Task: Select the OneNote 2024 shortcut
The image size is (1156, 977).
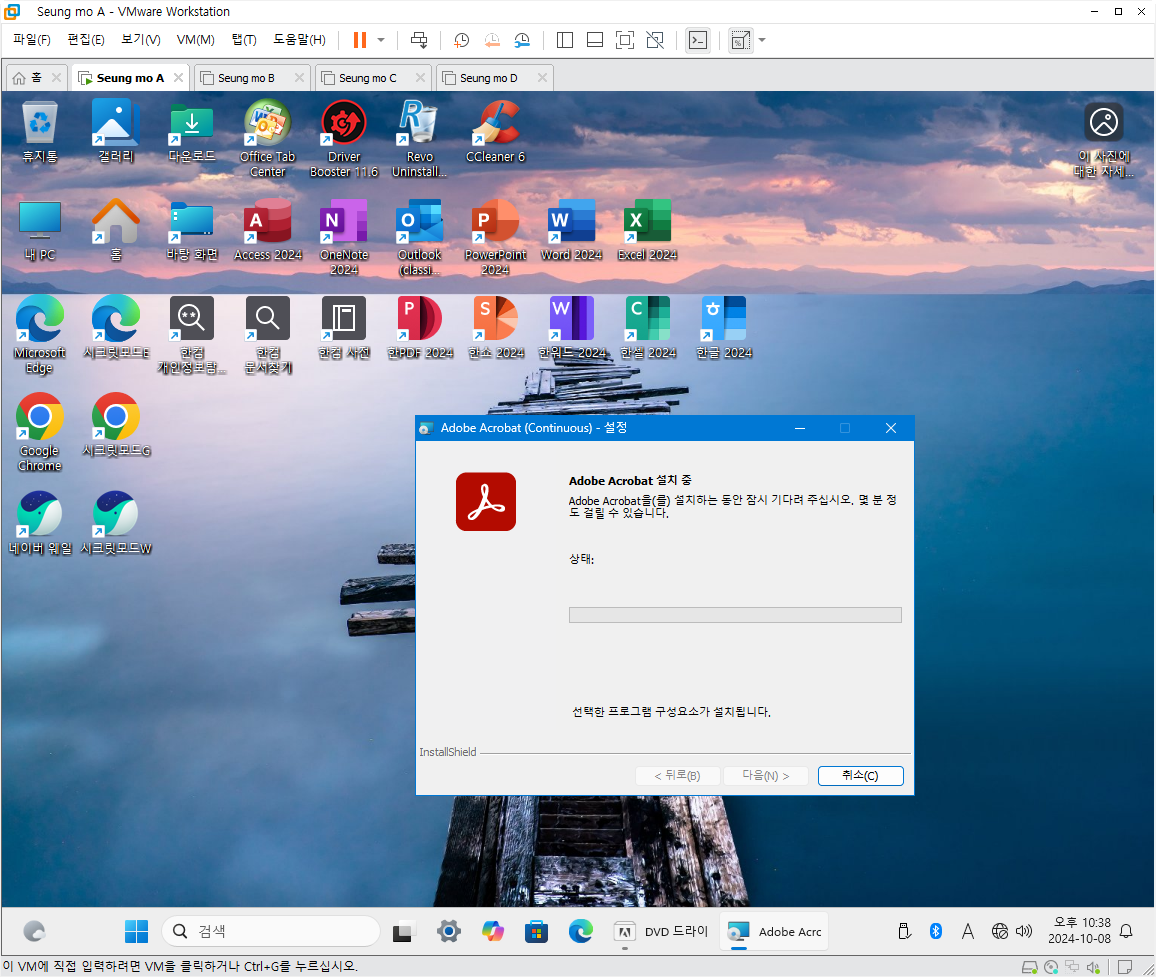Action: click(x=344, y=237)
